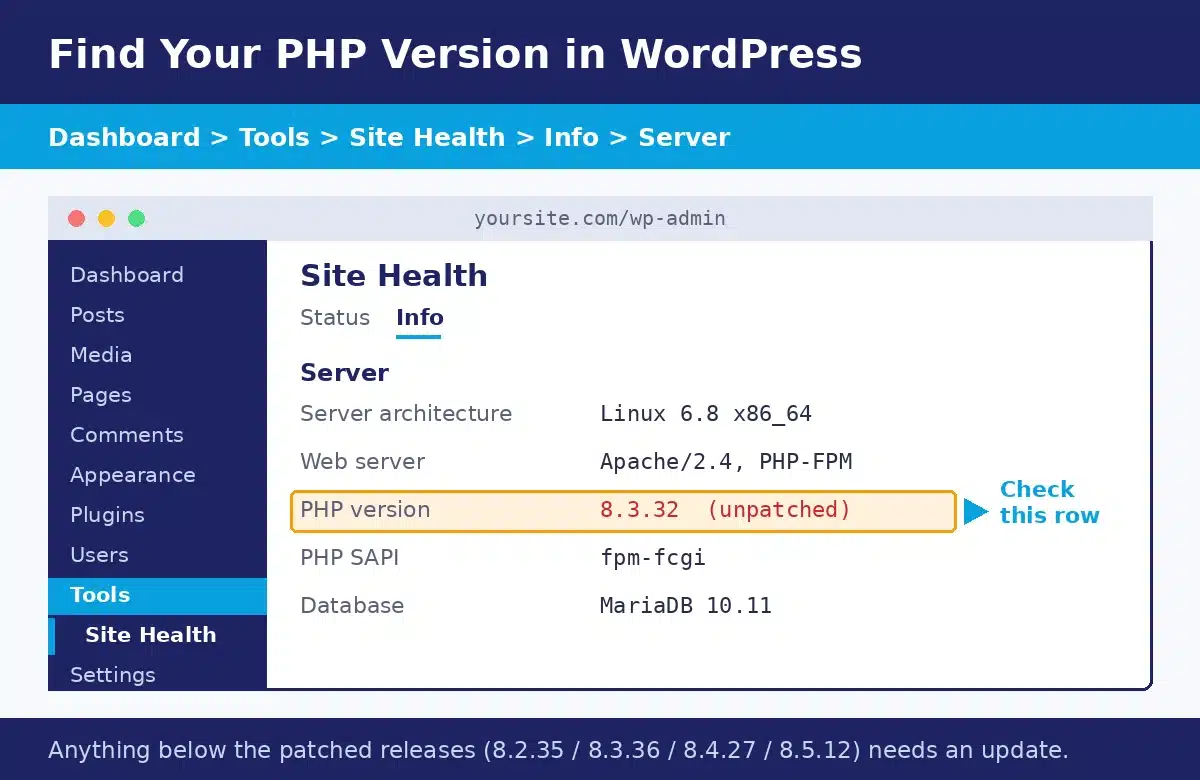
Task: Select Tools in the sidebar
Action: 157,595
